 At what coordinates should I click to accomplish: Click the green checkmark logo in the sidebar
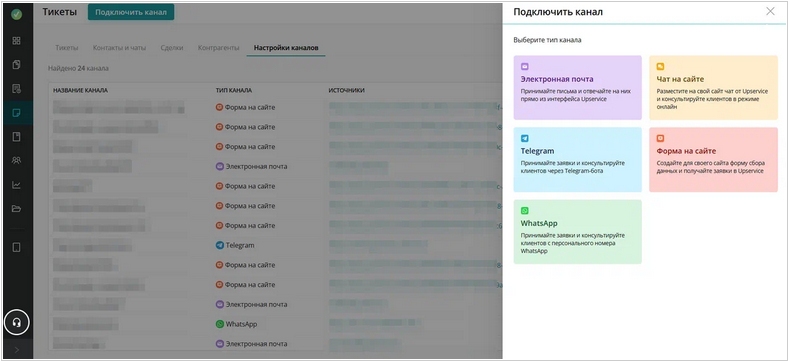click(x=17, y=14)
